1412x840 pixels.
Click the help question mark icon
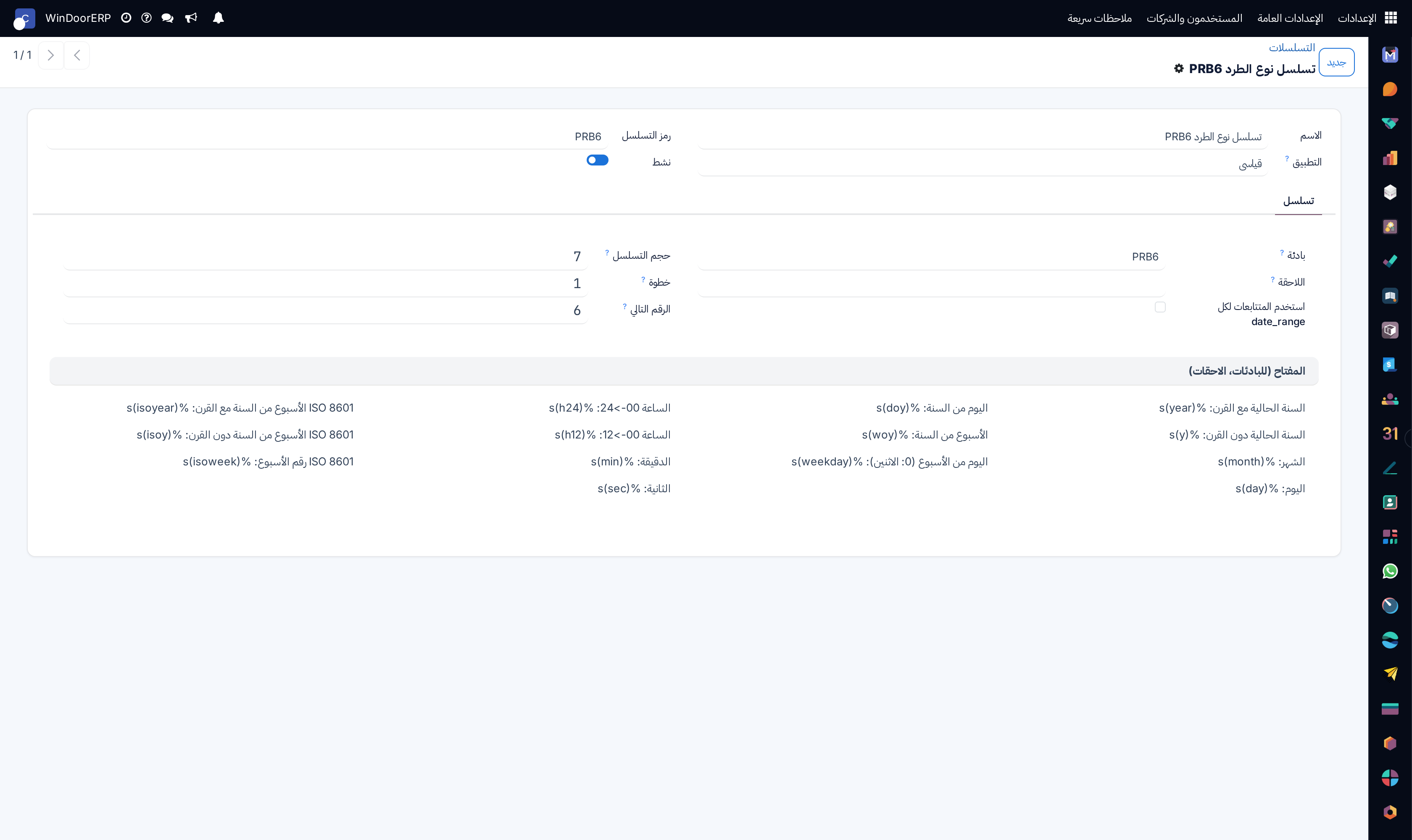click(x=146, y=18)
